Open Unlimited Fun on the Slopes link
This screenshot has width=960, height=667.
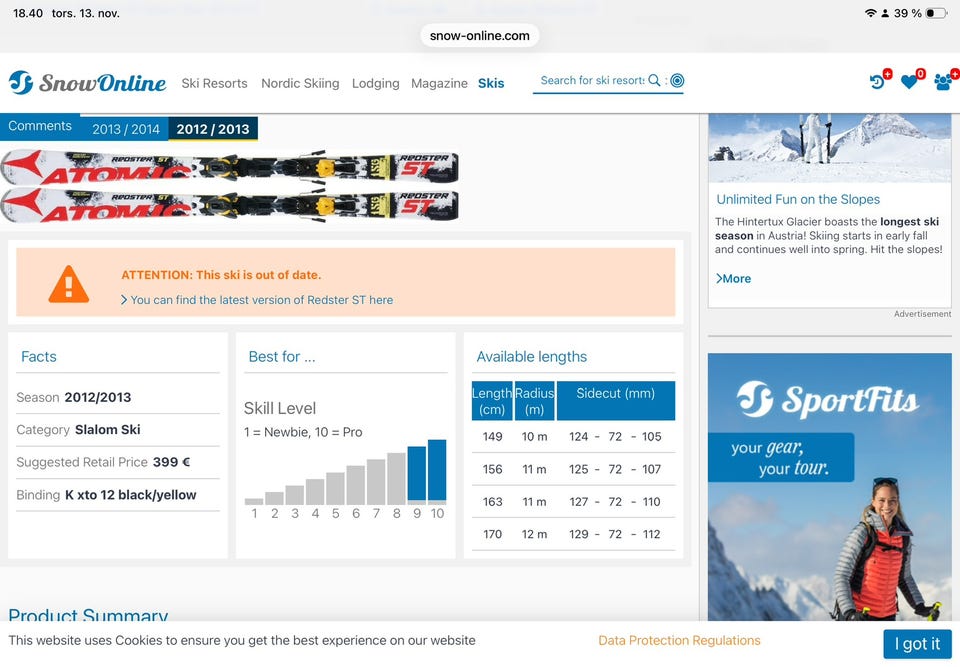tap(798, 199)
